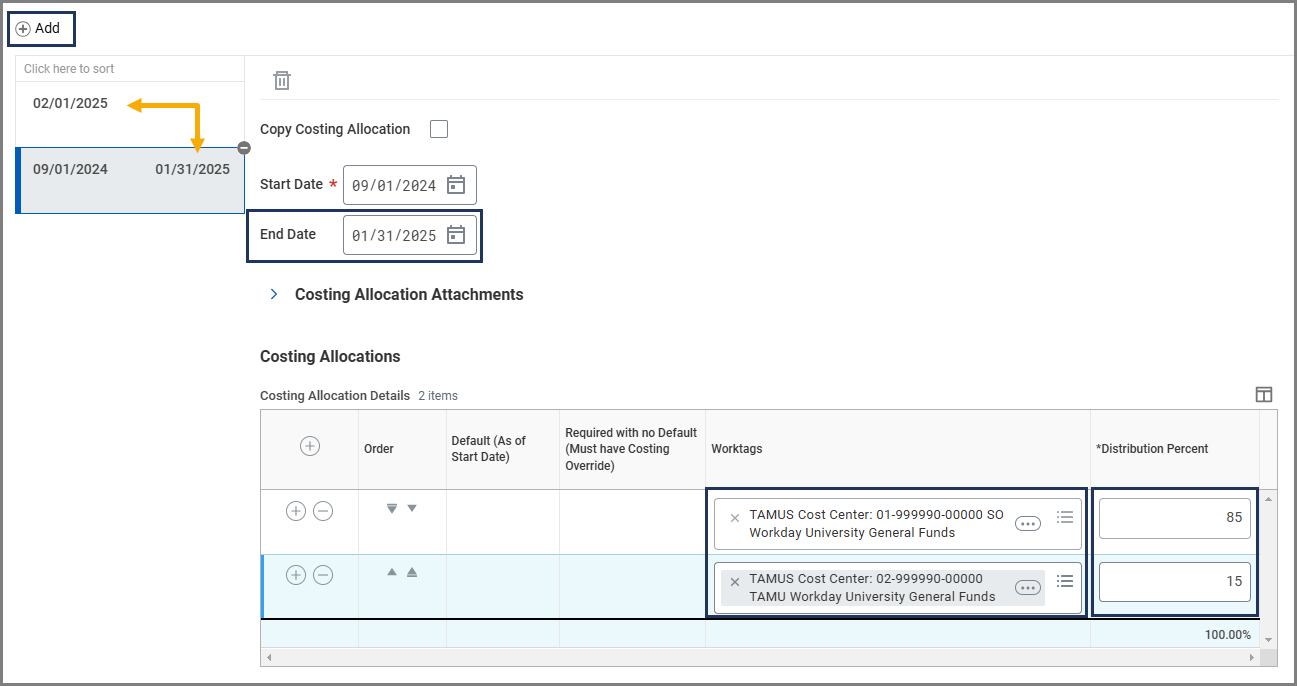Viewport: 1297px width, 686px height.
Task: Expand the Costing Allocation Attachments section
Action: (x=274, y=295)
